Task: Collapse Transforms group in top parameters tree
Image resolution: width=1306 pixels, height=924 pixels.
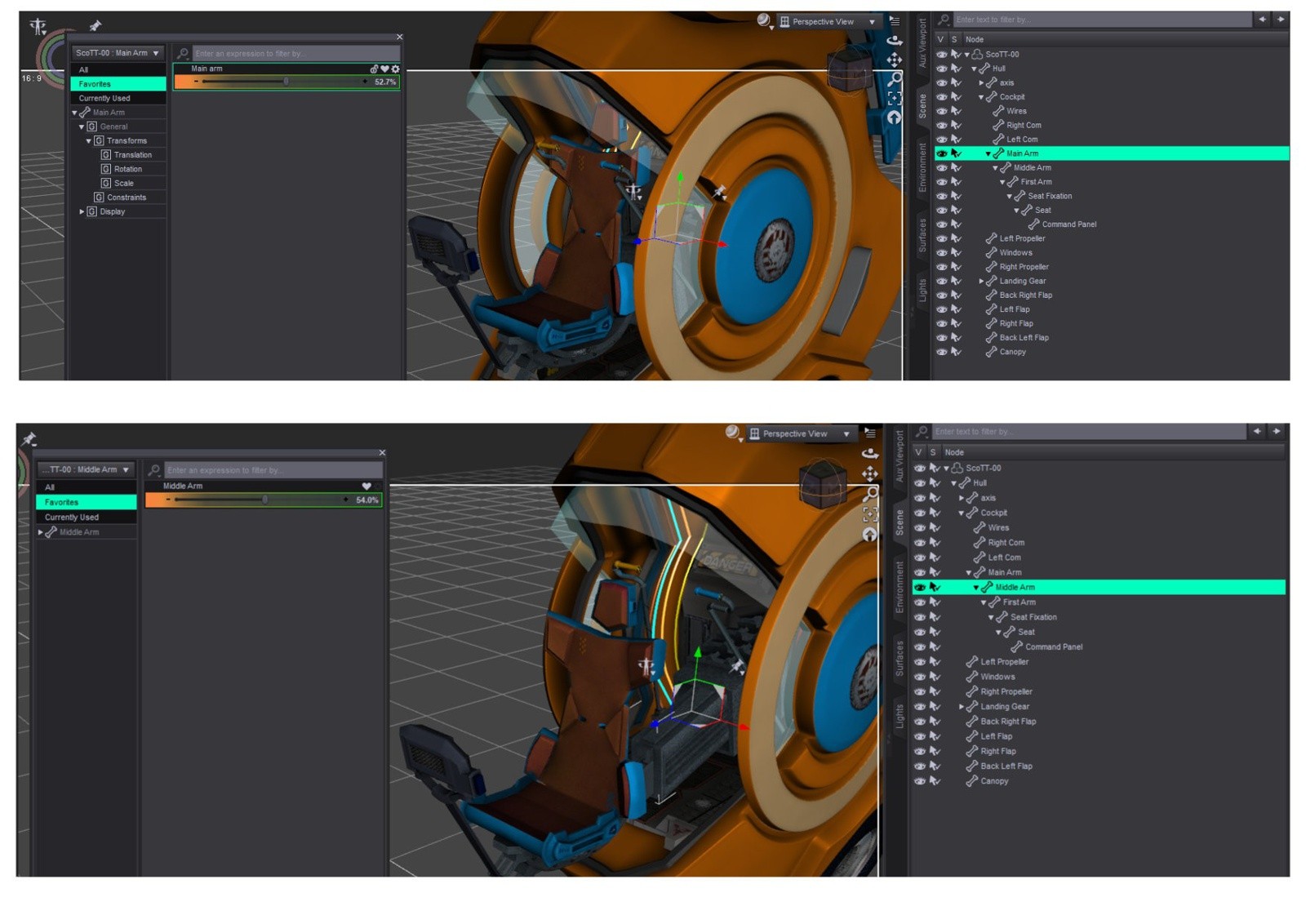Action: [x=88, y=141]
